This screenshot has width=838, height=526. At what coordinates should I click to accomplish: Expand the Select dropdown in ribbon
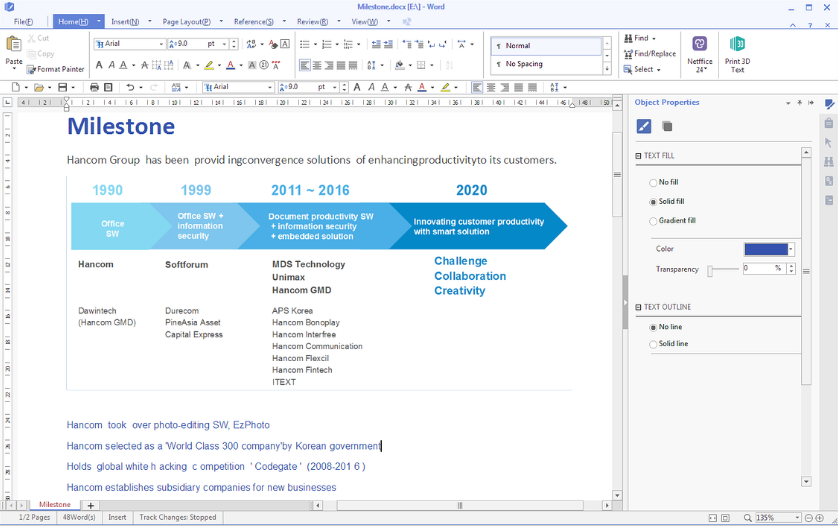[647, 69]
